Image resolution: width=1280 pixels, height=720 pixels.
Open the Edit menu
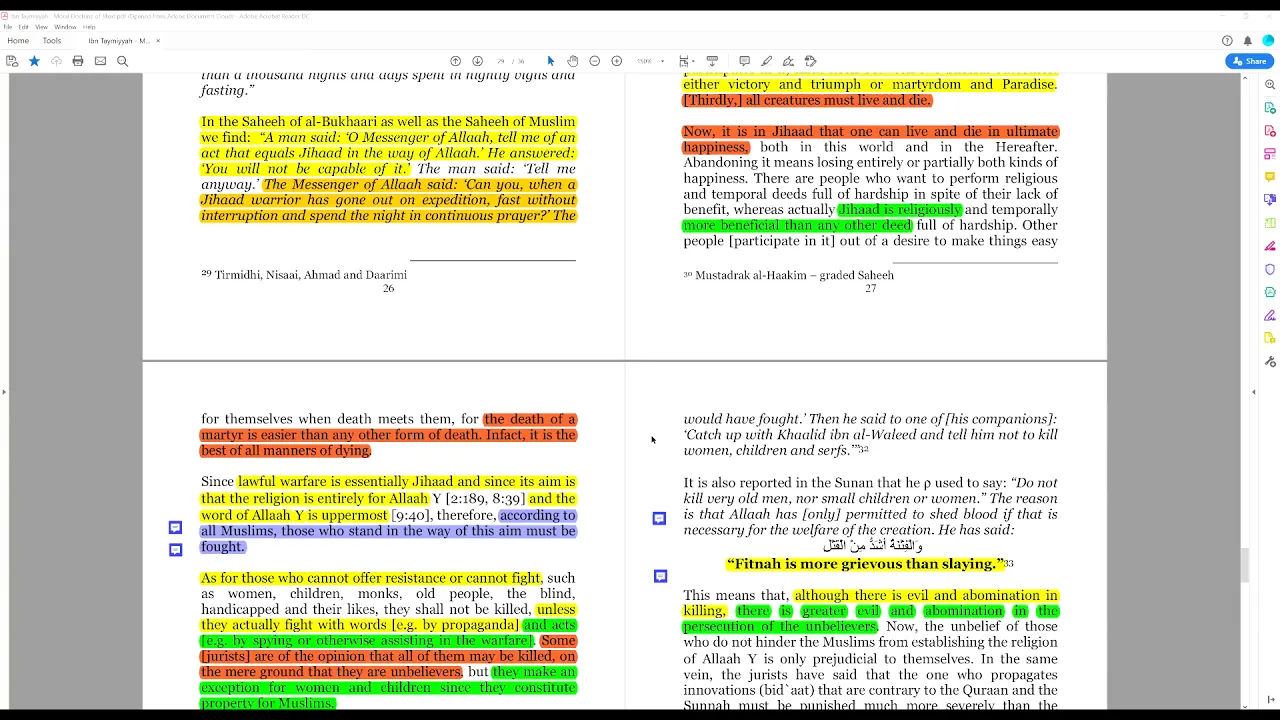[23, 27]
